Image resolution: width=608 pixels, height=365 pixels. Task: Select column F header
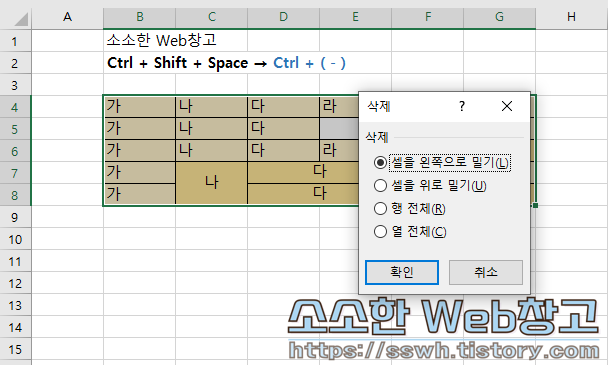pos(428,17)
